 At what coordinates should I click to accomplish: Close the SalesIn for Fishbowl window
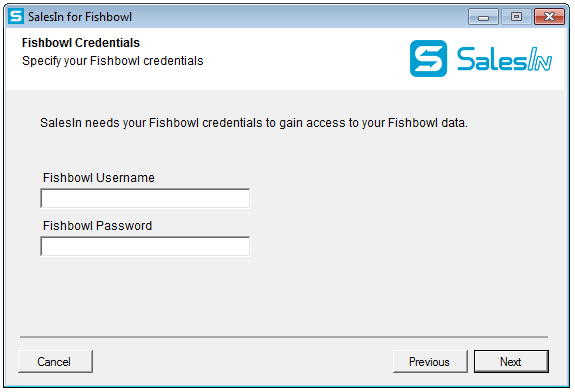point(549,17)
